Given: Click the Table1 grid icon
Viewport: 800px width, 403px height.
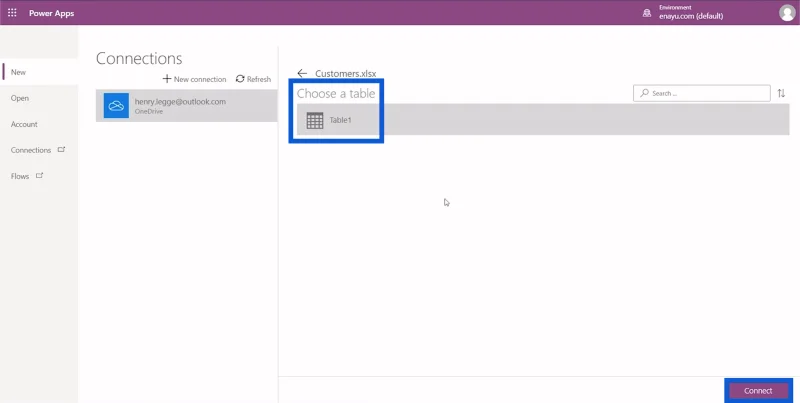Looking at the screenshot, I should click(315, 120).
